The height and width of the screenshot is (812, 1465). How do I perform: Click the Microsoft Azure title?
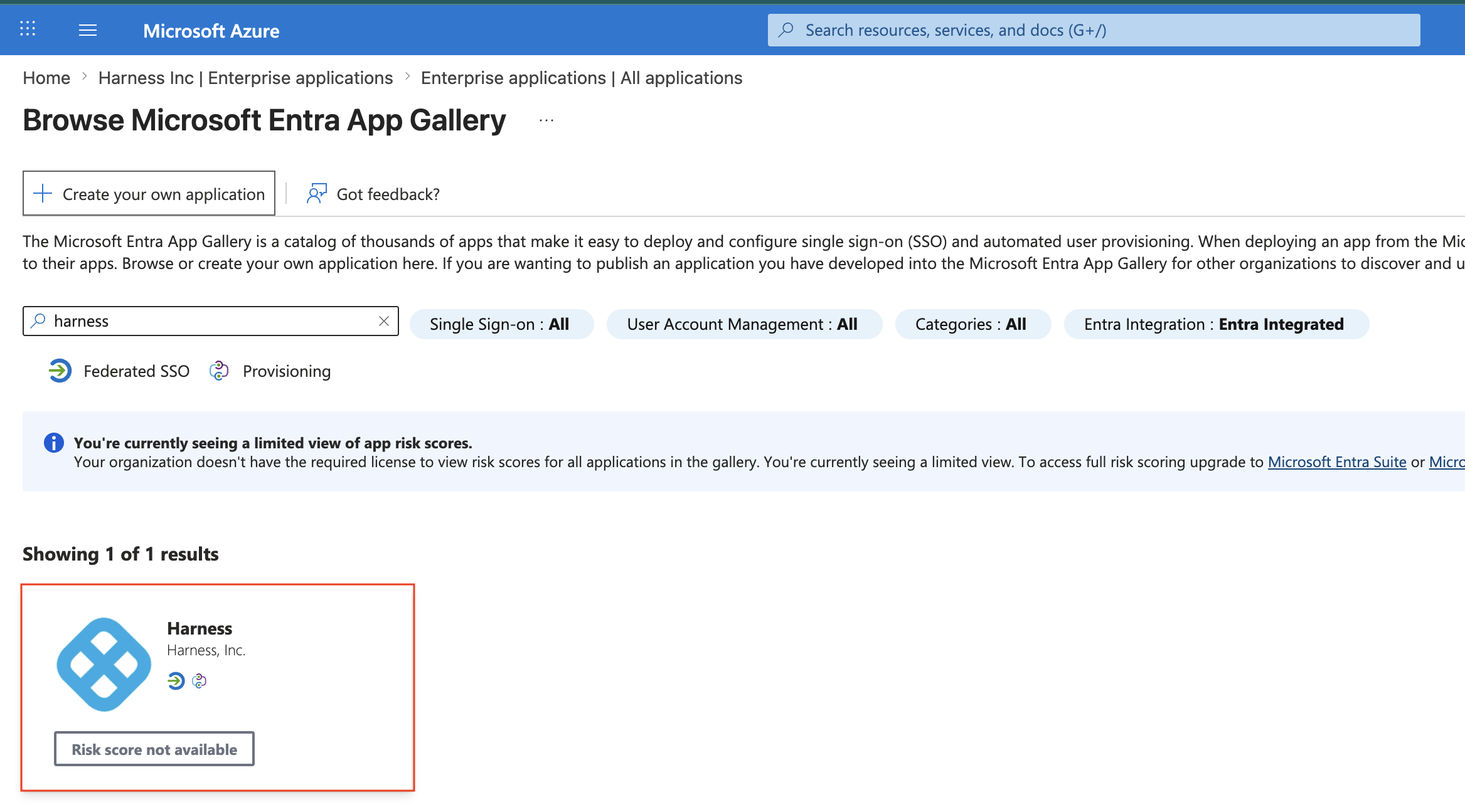click(x=211, y=31)
